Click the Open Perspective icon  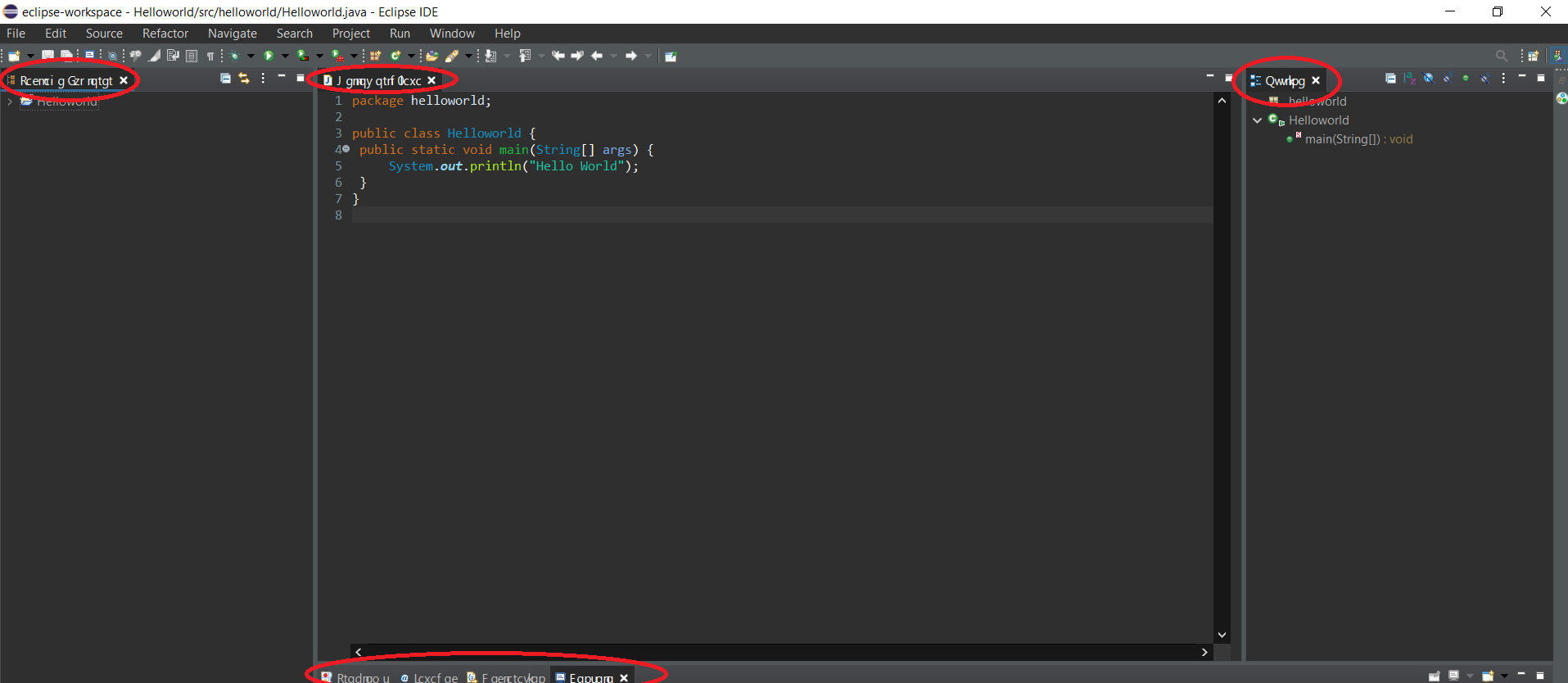1533,56
